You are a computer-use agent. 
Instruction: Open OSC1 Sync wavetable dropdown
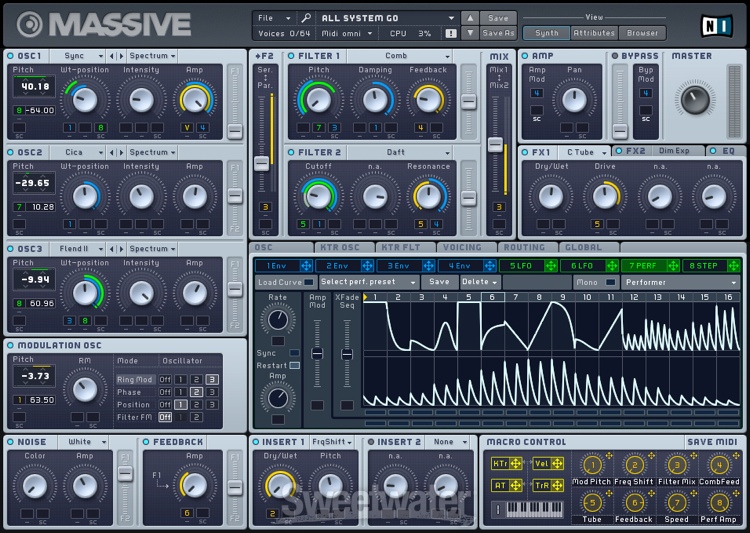(x=78, y=56)
